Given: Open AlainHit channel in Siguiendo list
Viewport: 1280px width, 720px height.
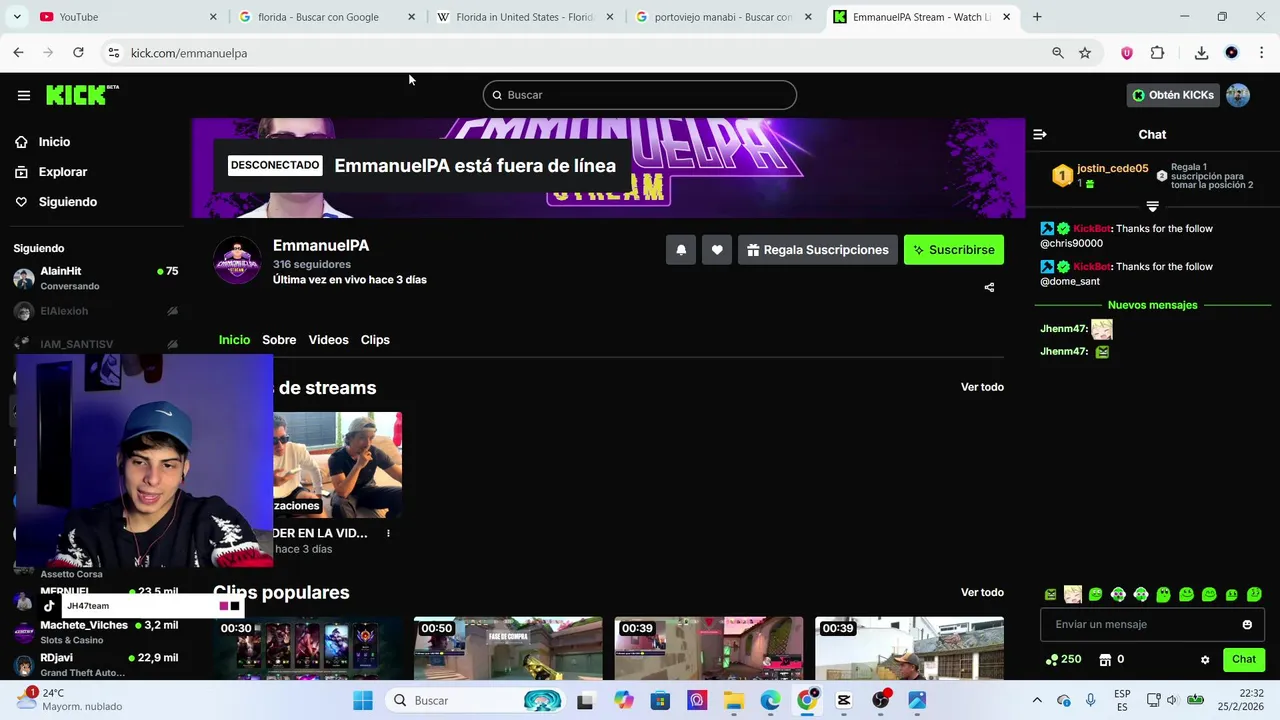Looking at the screenshot, I should (96, 278).
